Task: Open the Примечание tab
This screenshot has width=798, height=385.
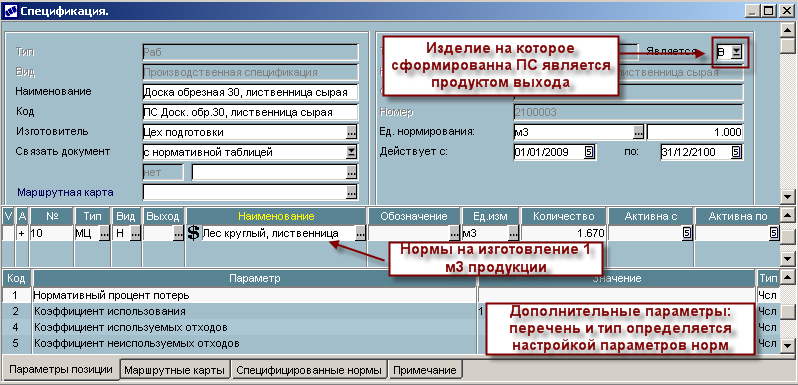Action: coord(425,370)
